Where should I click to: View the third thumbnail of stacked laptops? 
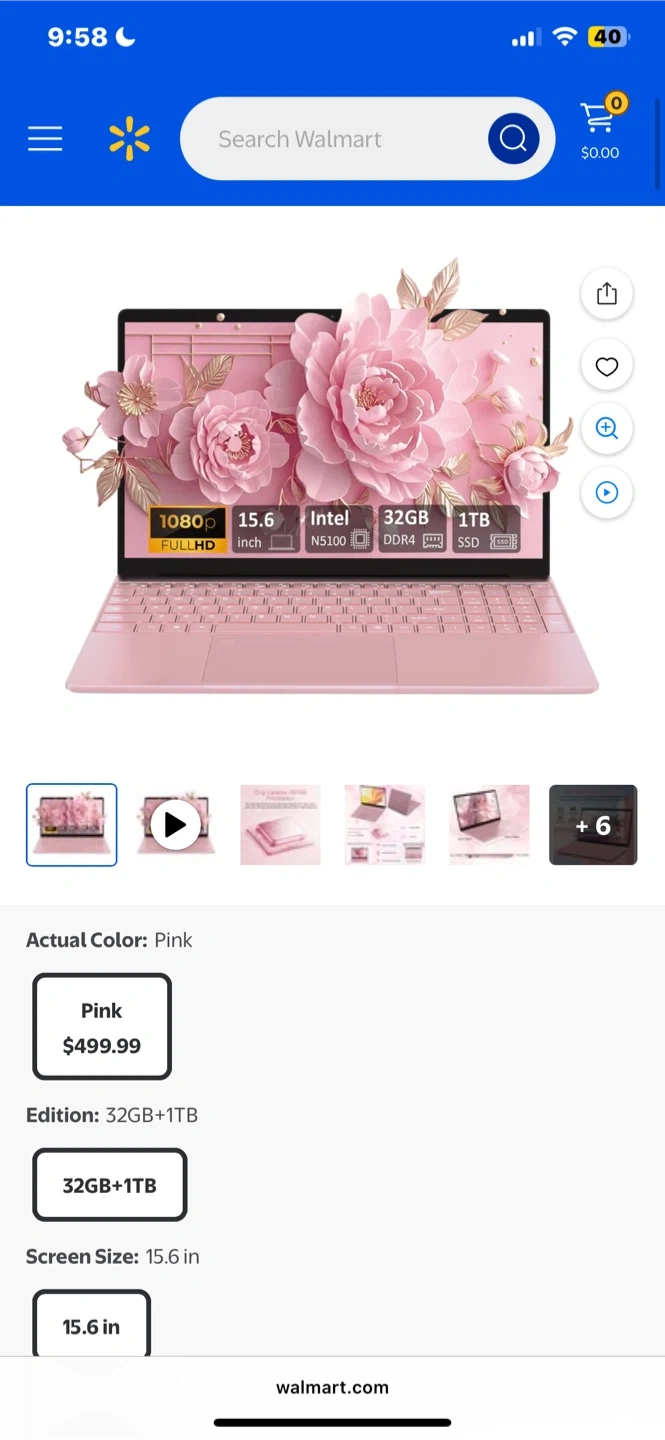click(x=281, y=825)
